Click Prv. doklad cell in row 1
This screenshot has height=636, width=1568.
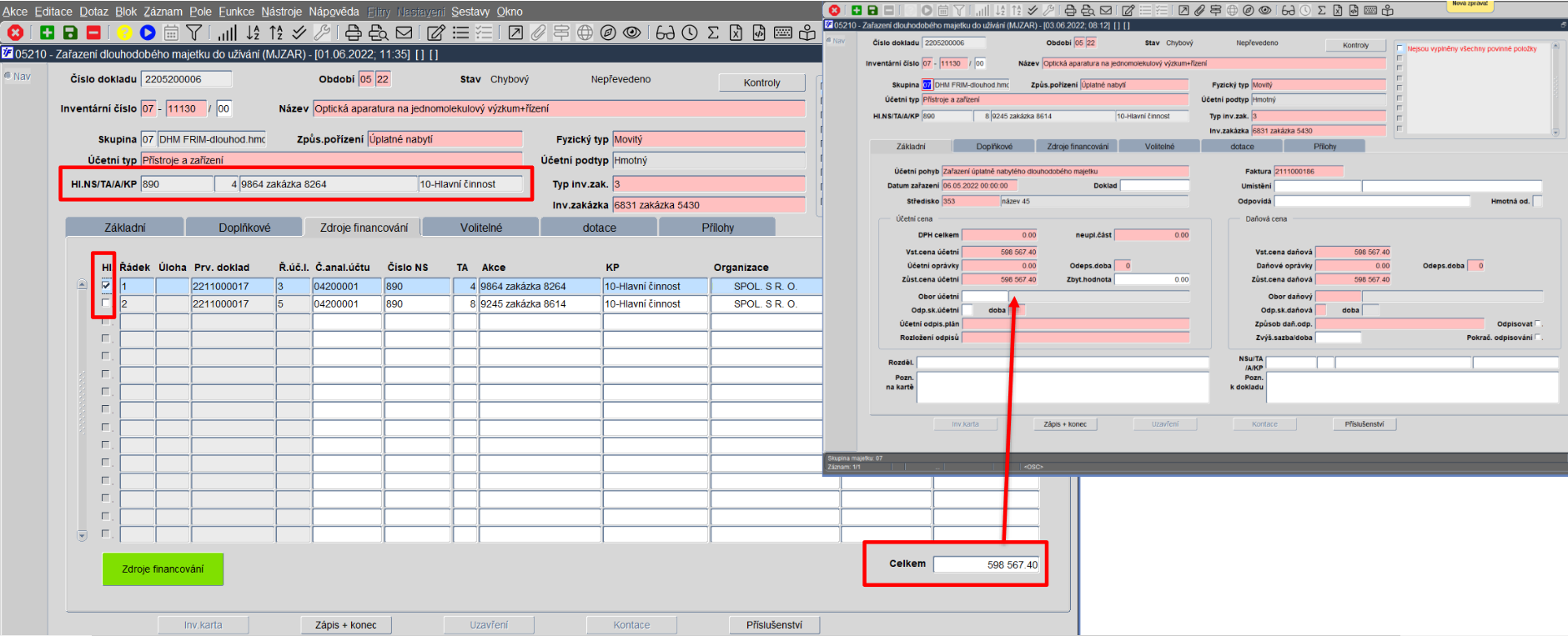click(233, 286)
